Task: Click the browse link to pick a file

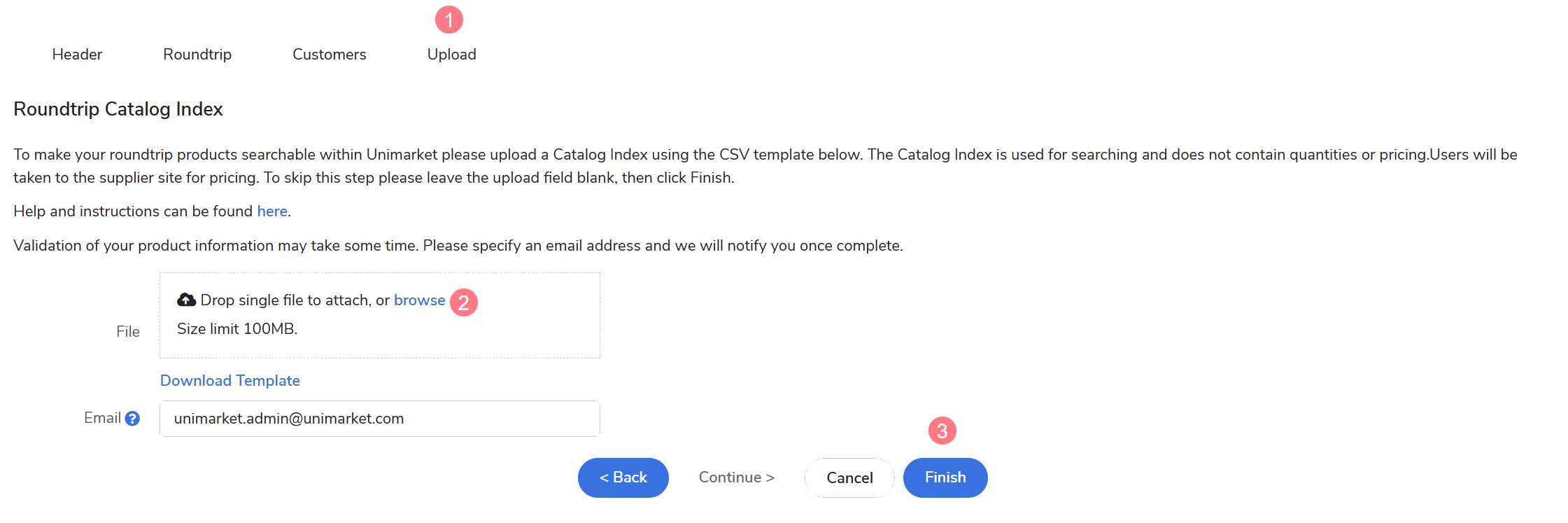Action: [419, 300]
